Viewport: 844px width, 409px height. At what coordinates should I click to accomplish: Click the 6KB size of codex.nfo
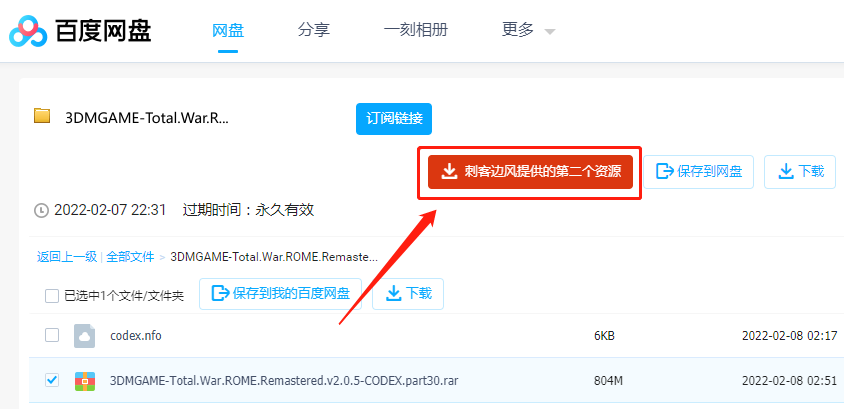click(x=604, y=336)
